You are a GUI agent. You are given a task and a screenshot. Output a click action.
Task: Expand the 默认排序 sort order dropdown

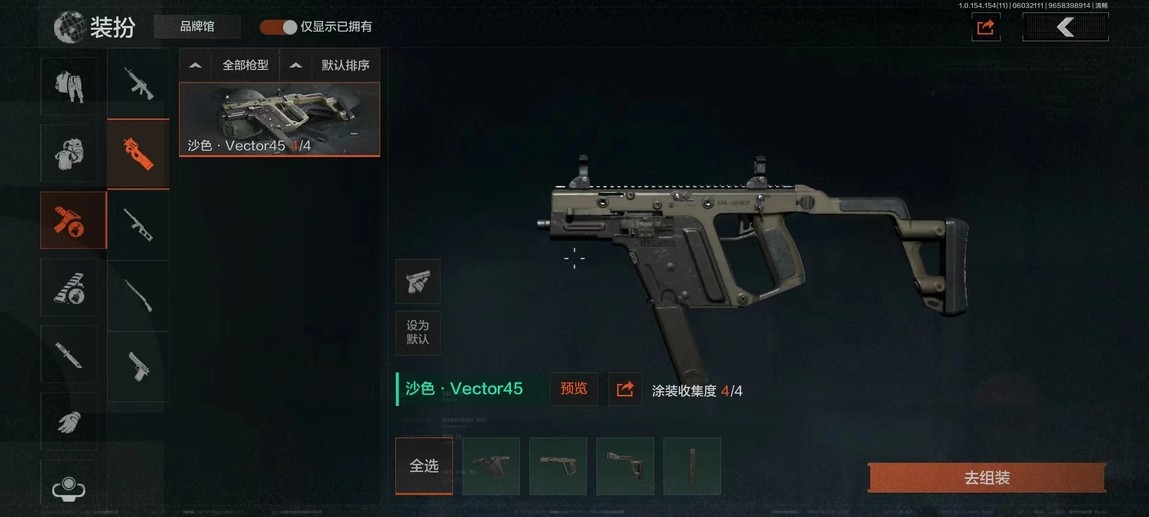click(330, 65)
